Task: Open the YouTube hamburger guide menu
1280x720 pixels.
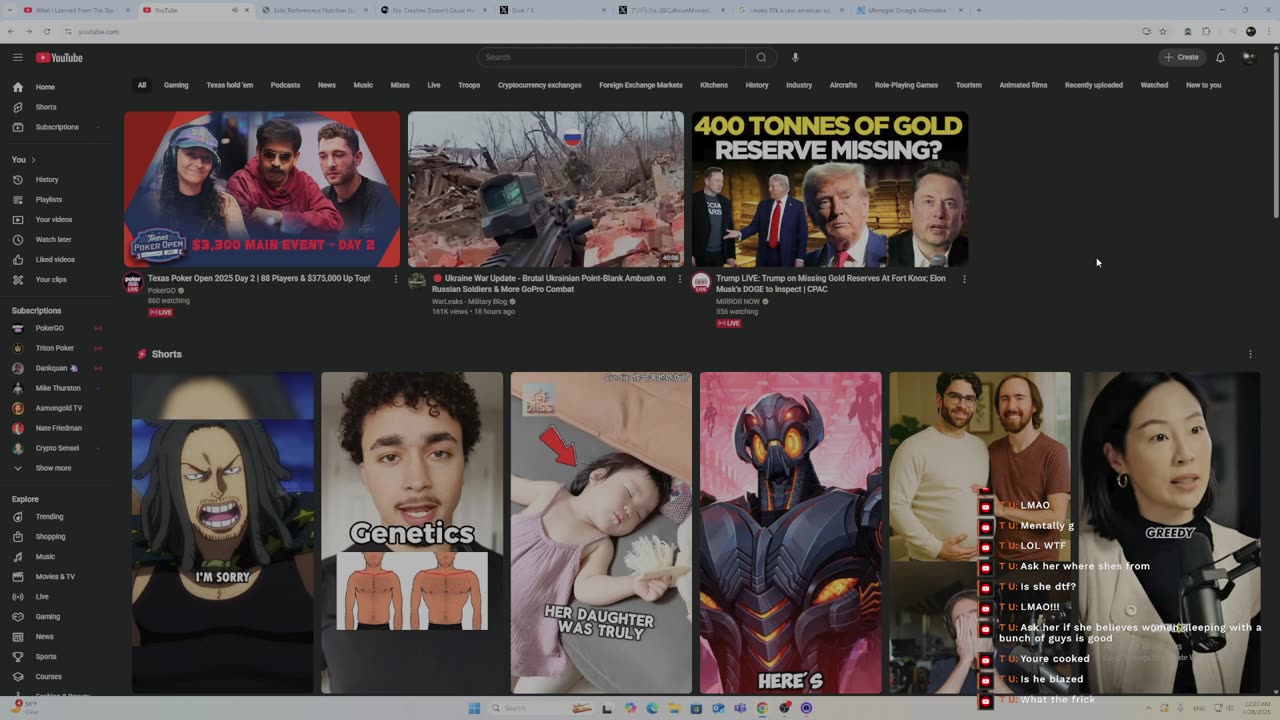Action: coord(17,57)
